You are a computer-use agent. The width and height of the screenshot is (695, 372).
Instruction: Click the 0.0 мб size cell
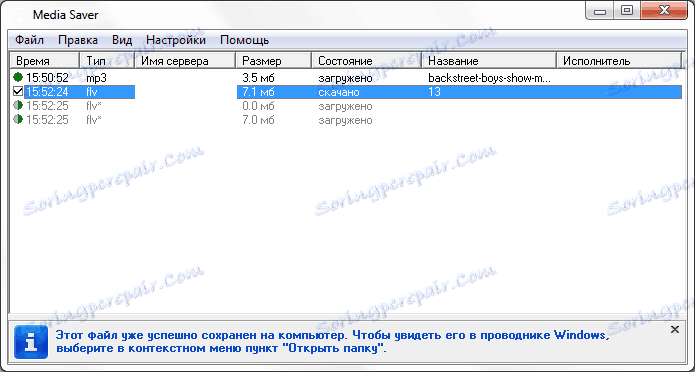click(x=258, y=106)
